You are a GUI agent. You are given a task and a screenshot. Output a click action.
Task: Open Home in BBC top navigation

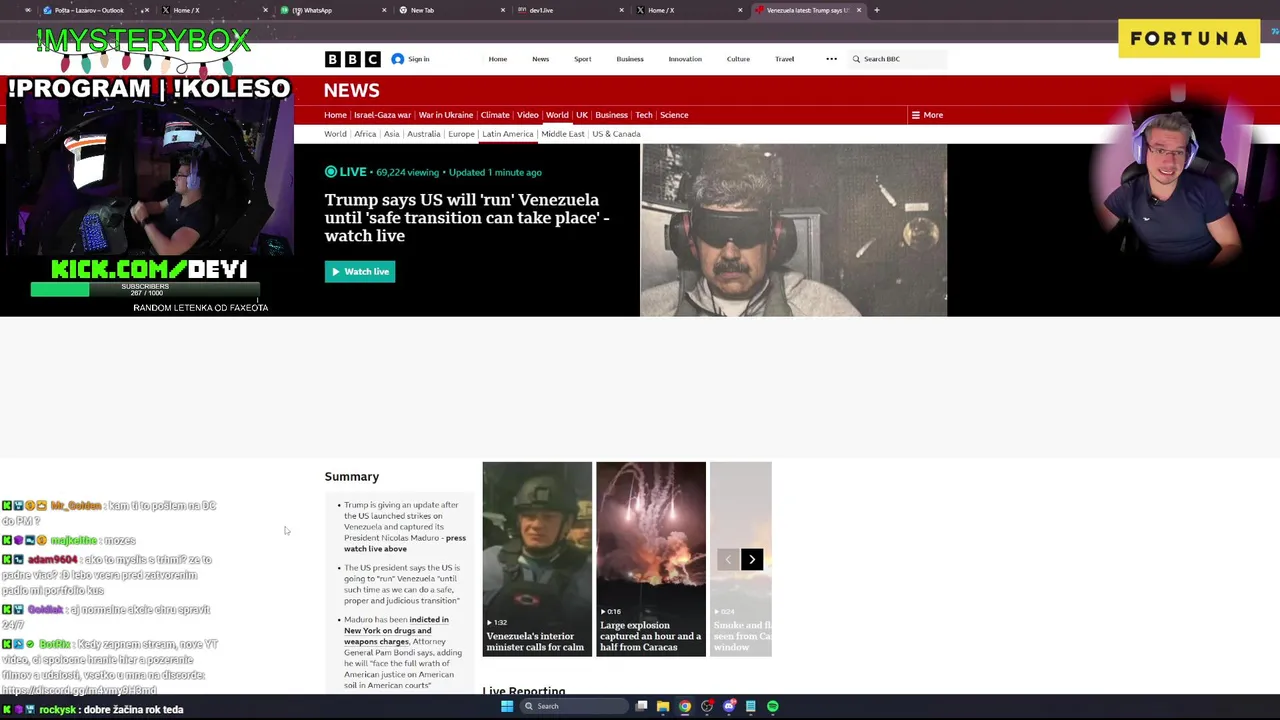(x=498, y=59)
